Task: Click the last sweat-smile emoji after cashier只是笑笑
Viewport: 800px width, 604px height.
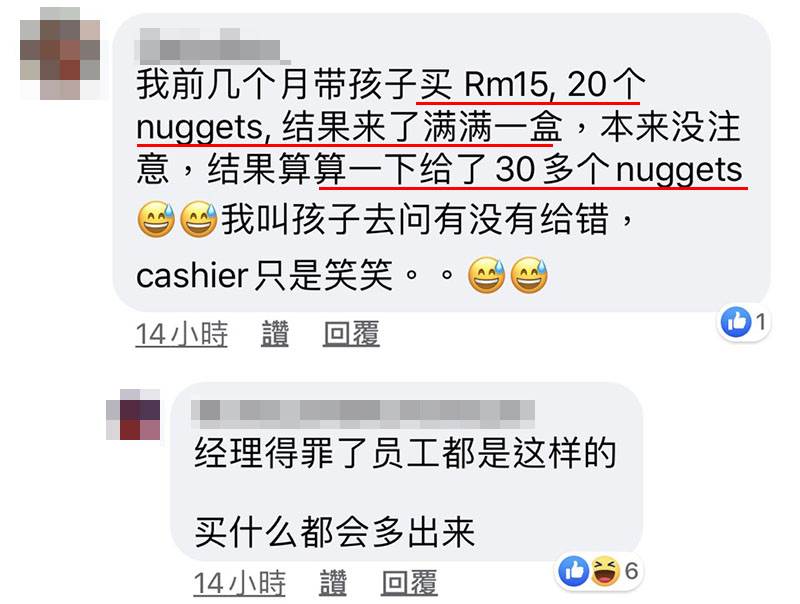Action: pyautogui.click(x=529, y=275)
